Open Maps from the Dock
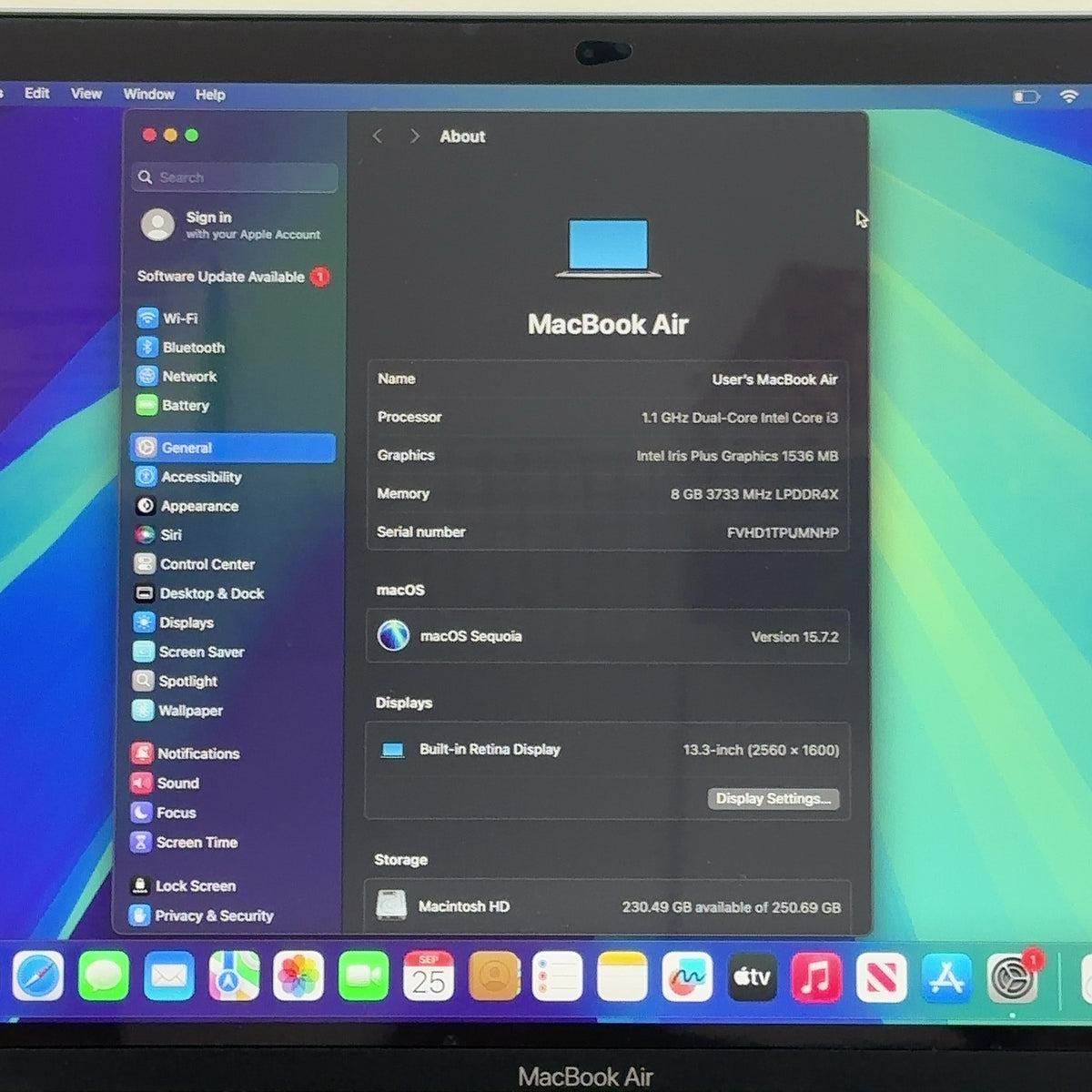This screenshot has height=1092, width=1092. tap(234, 976)
